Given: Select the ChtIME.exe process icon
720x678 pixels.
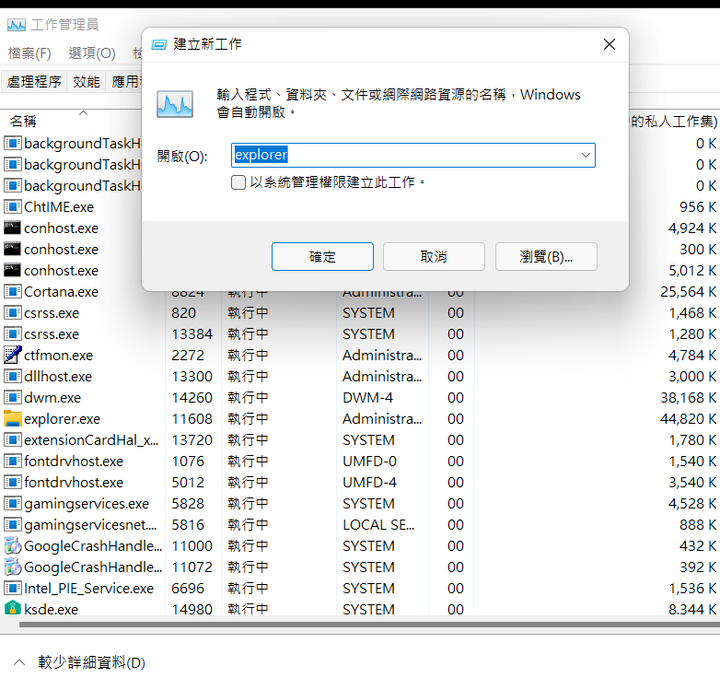Looking at the screenshot, I should point(12,207).
